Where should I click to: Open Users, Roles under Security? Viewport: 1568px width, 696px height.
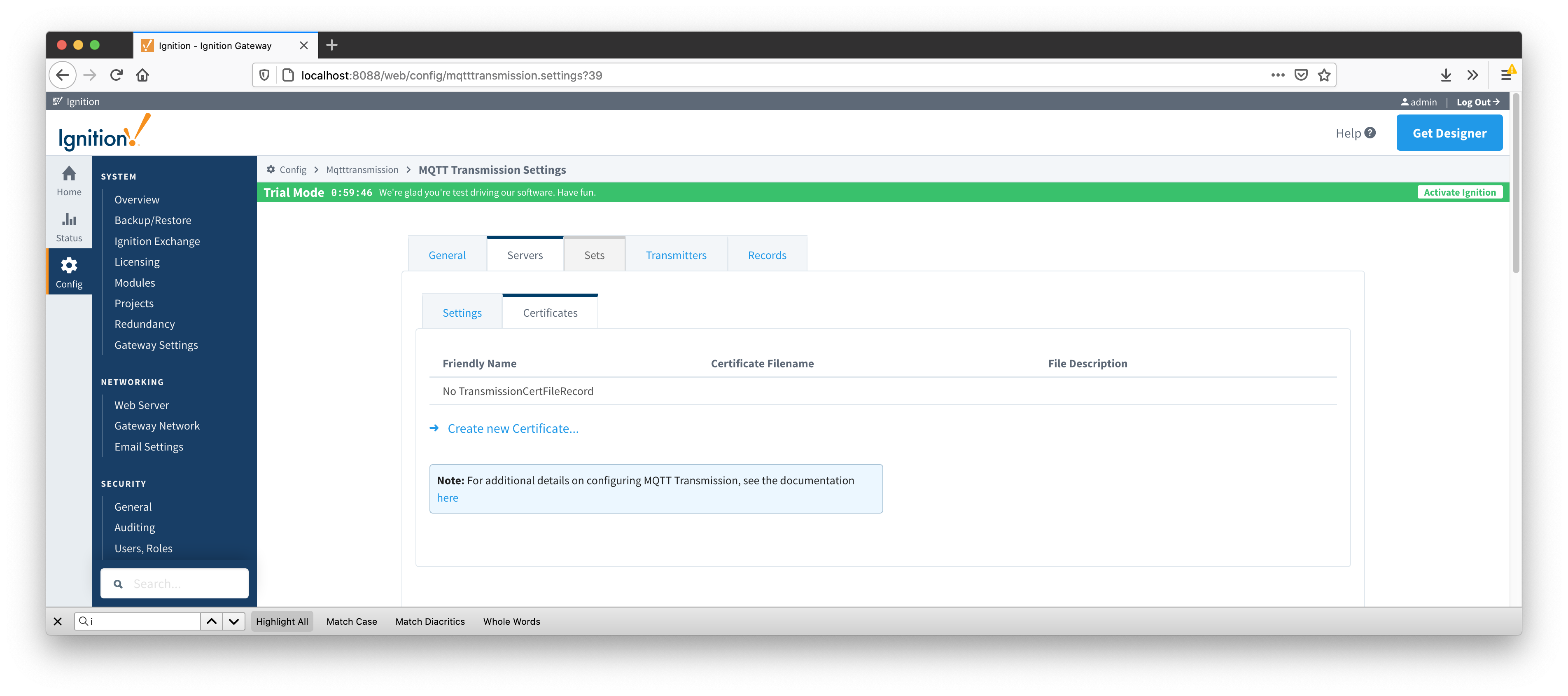(143, 548)
